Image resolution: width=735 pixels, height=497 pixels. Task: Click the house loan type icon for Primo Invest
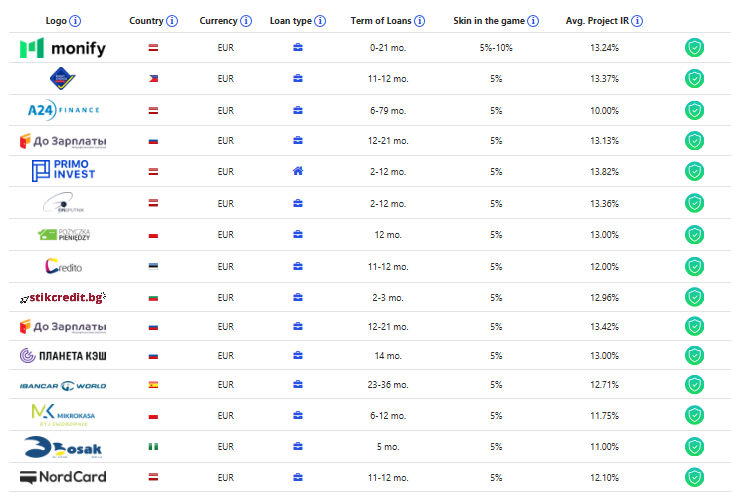(x=297, y=171)
